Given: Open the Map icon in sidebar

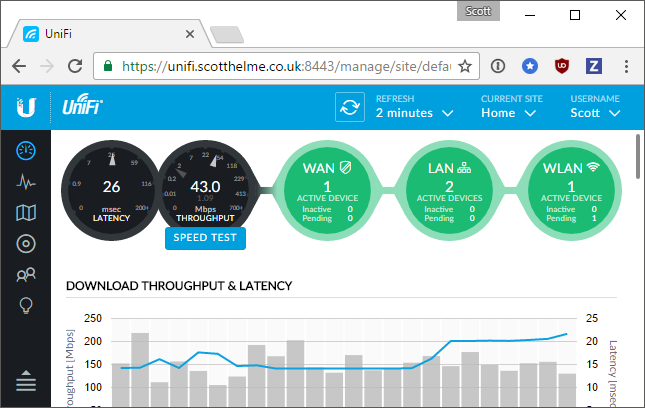Looking at the screenshot, I should click(26, 213).
